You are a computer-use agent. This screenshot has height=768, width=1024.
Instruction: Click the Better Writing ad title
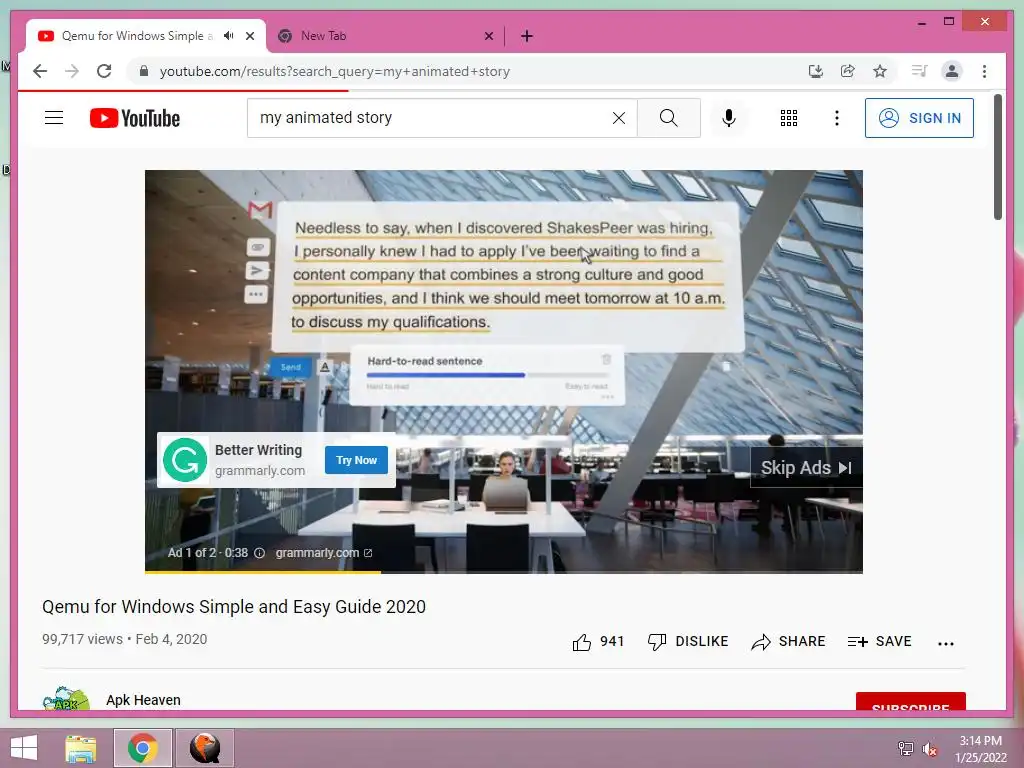(x=258, y=450)
